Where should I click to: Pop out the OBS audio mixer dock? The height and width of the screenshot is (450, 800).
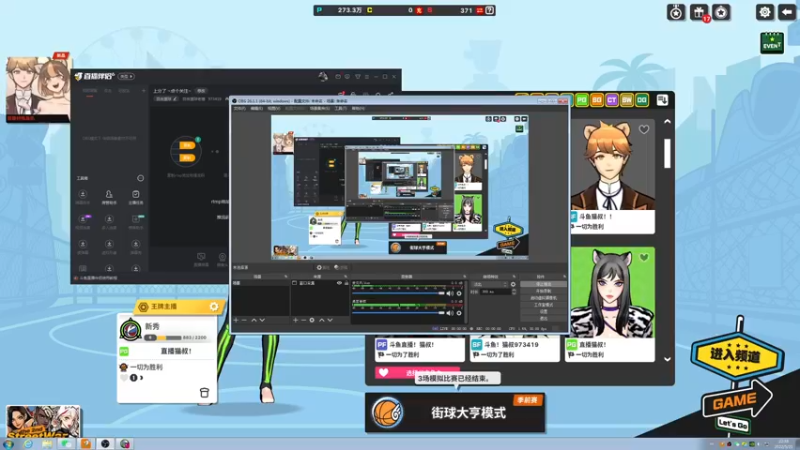464,277
